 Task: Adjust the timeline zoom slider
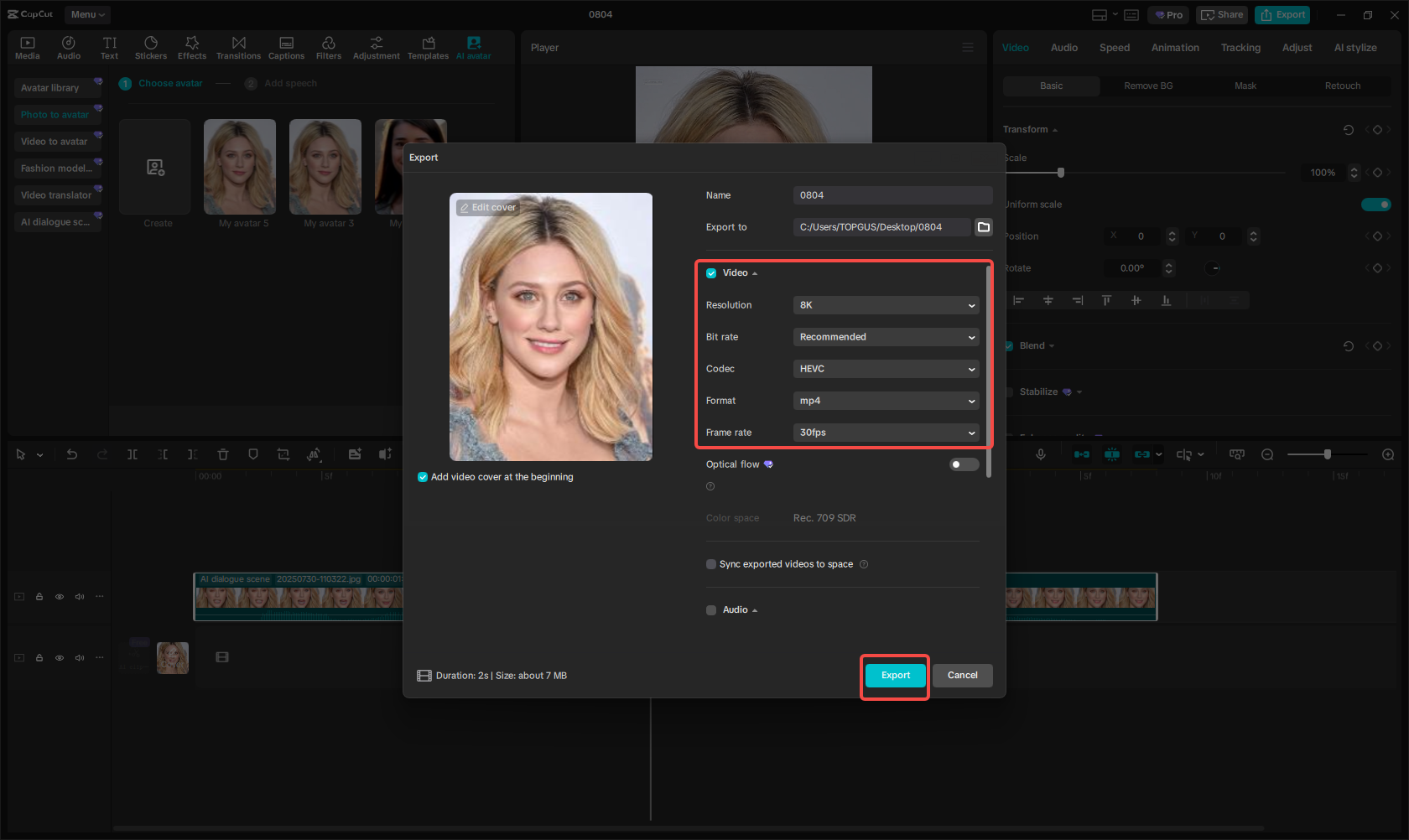click(x=1328, y=454)
